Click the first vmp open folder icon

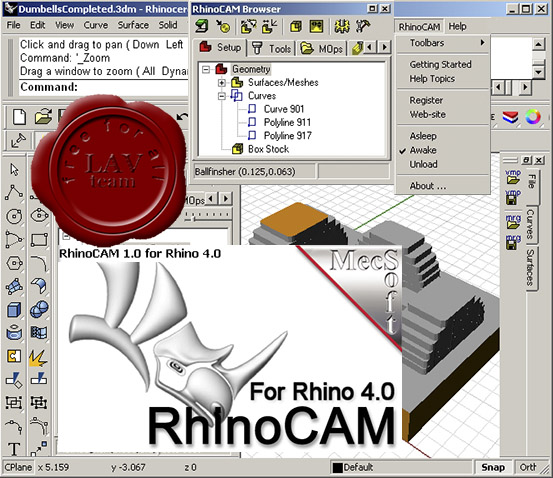tap(513, 176)
